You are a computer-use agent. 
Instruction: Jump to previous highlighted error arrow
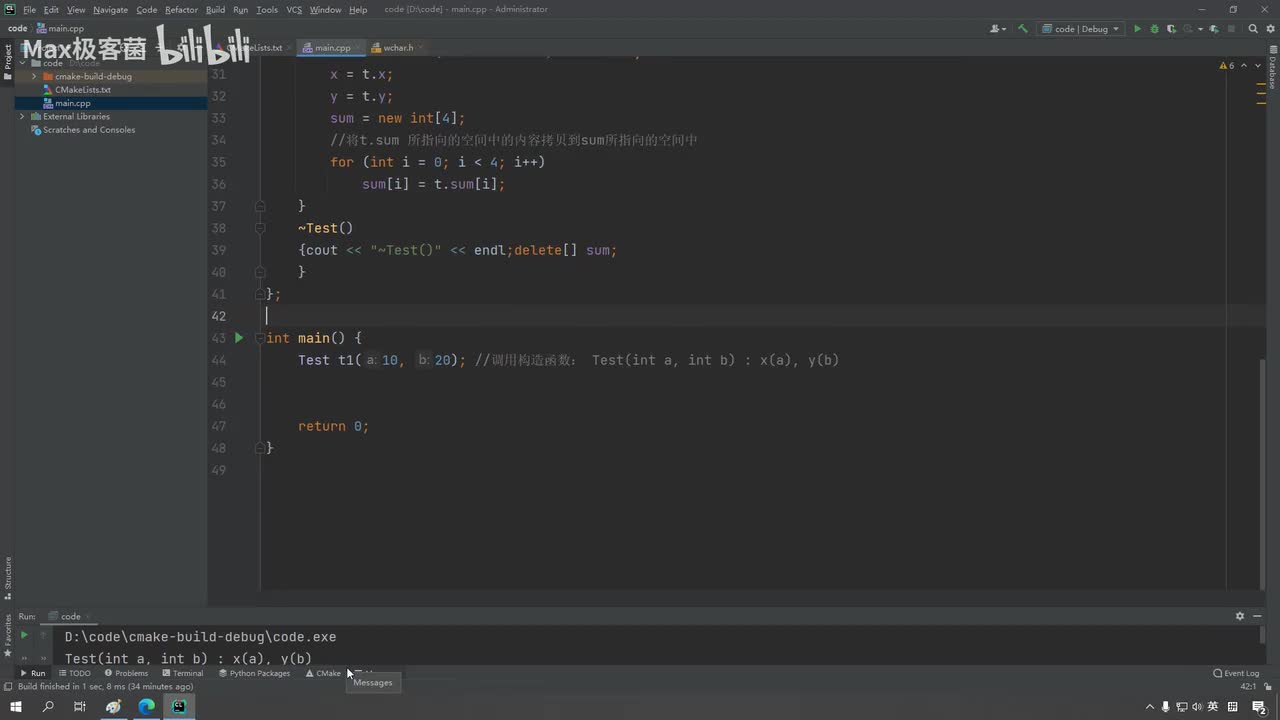click(1243, 66)
